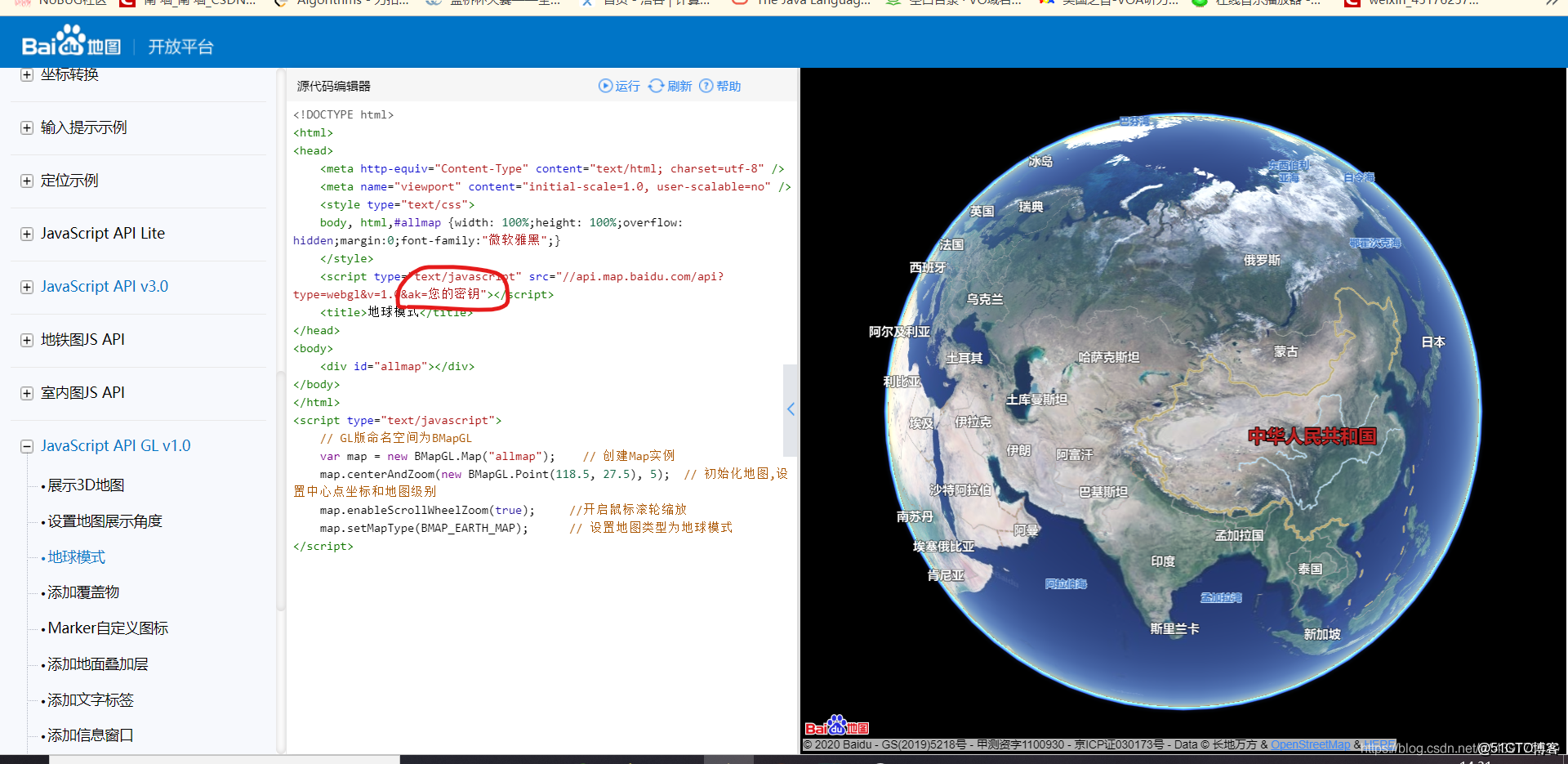Click the Baidu logo on map corner

point(837,726)
